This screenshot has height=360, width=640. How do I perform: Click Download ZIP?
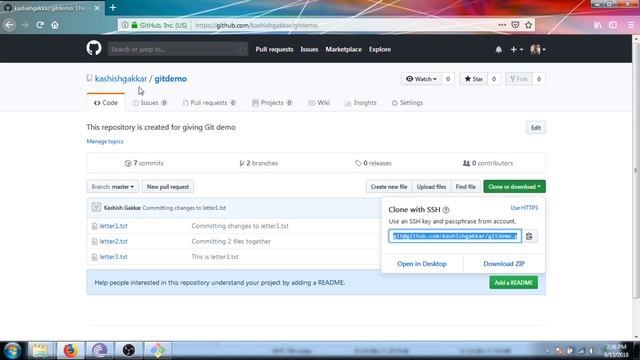(504, 264)
